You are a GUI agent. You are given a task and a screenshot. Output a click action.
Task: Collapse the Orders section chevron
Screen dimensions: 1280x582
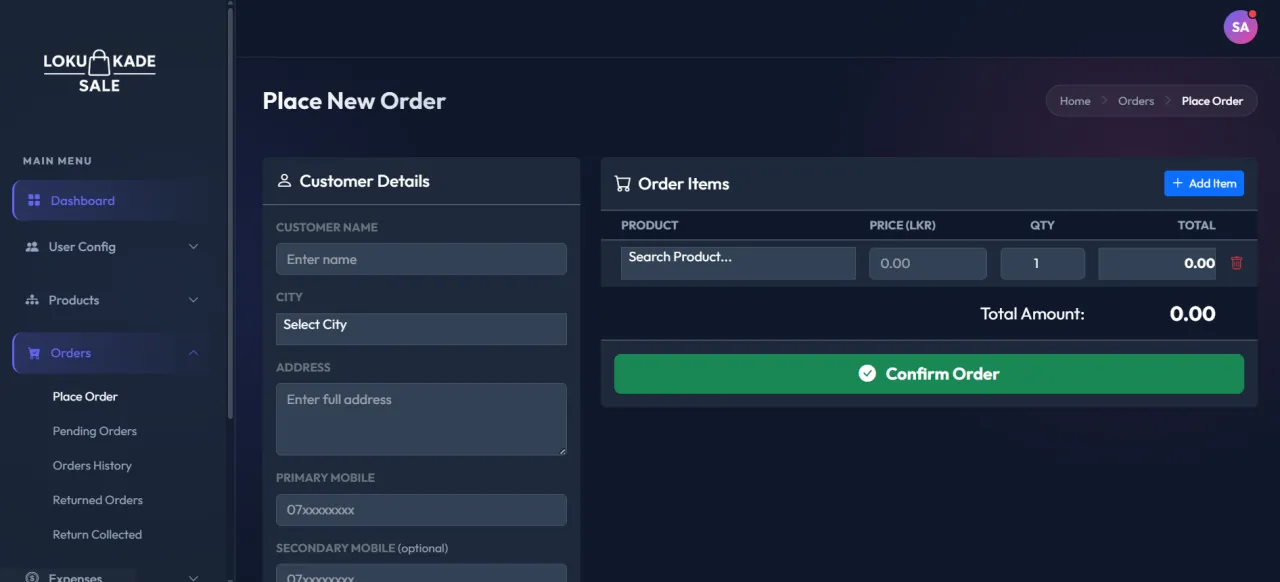193,352
